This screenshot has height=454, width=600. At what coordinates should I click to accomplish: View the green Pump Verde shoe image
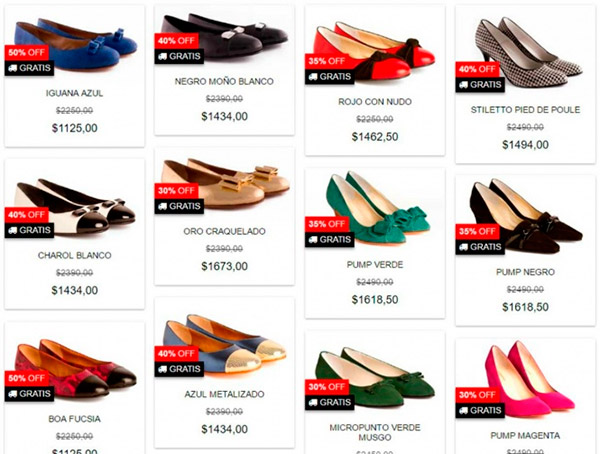click(378, 209)
